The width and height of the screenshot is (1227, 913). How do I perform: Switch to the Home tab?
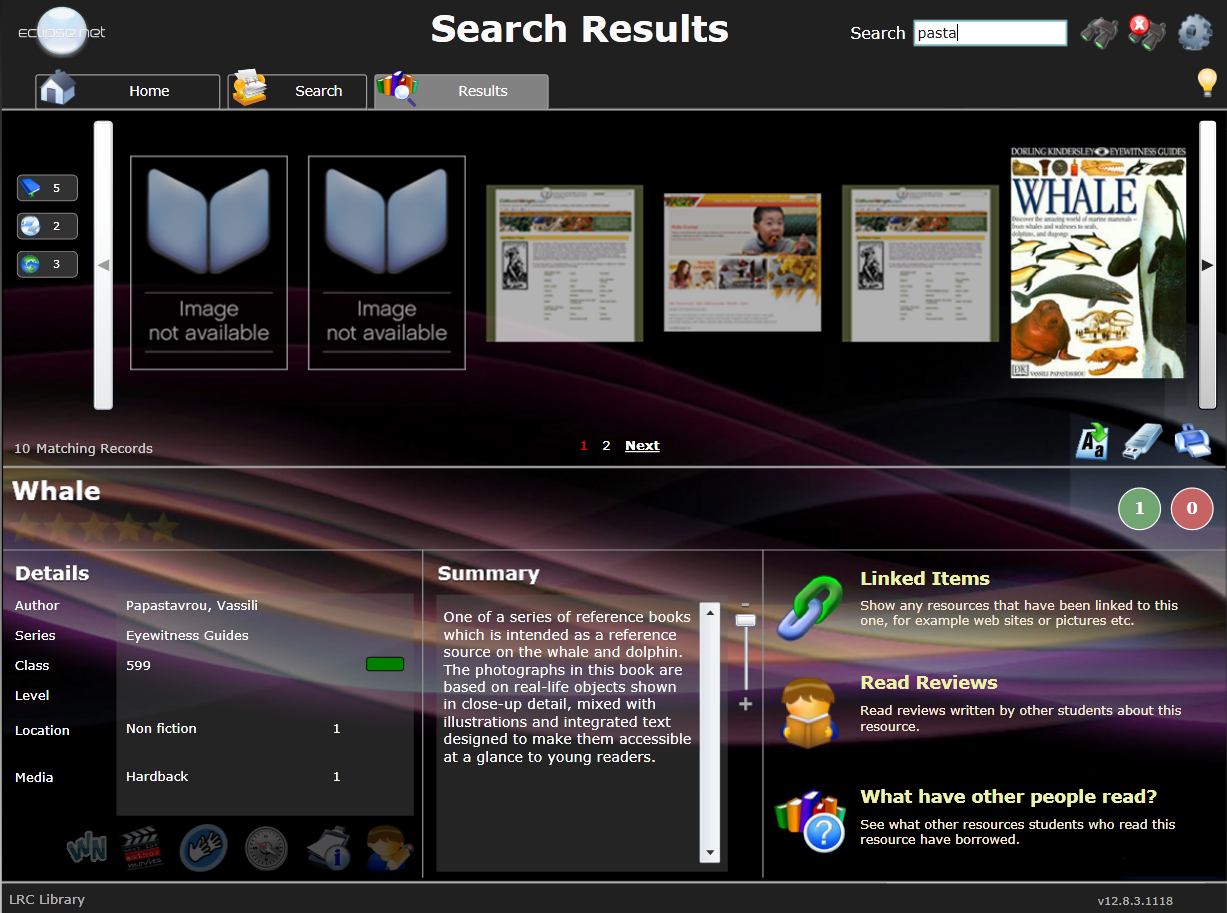128,91
